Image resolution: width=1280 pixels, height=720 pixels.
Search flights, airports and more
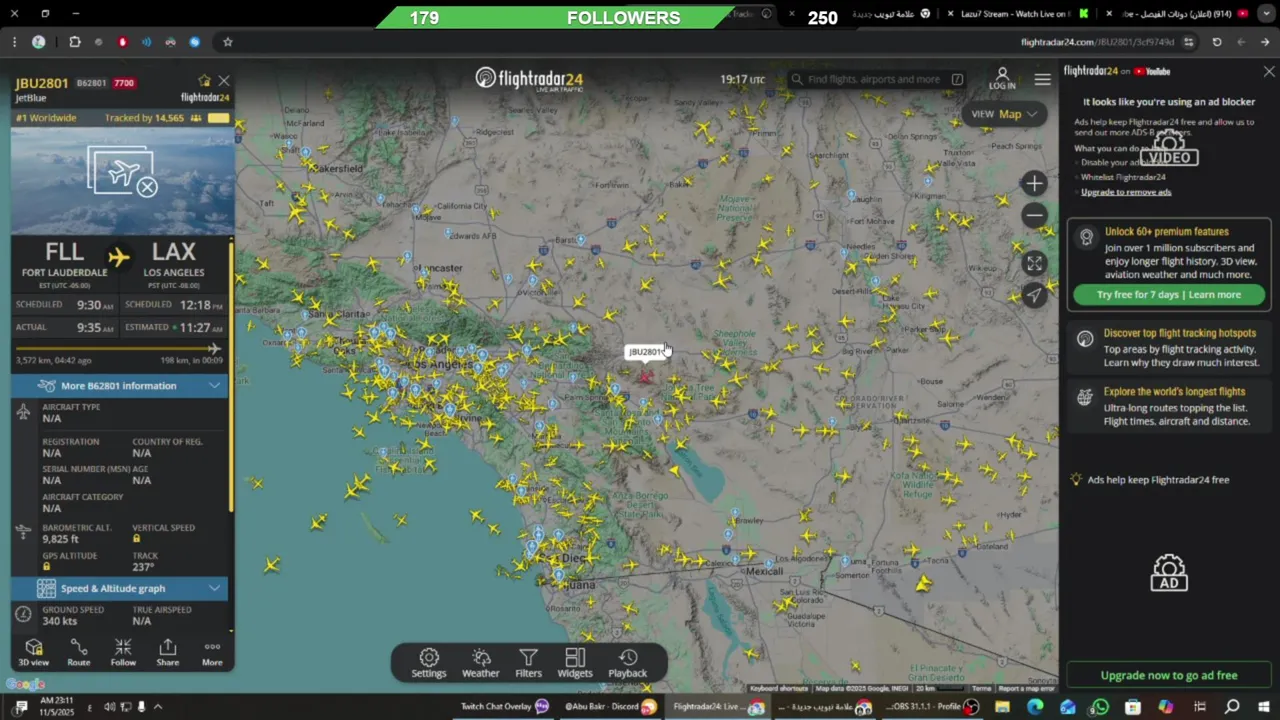tap(878, 79)
